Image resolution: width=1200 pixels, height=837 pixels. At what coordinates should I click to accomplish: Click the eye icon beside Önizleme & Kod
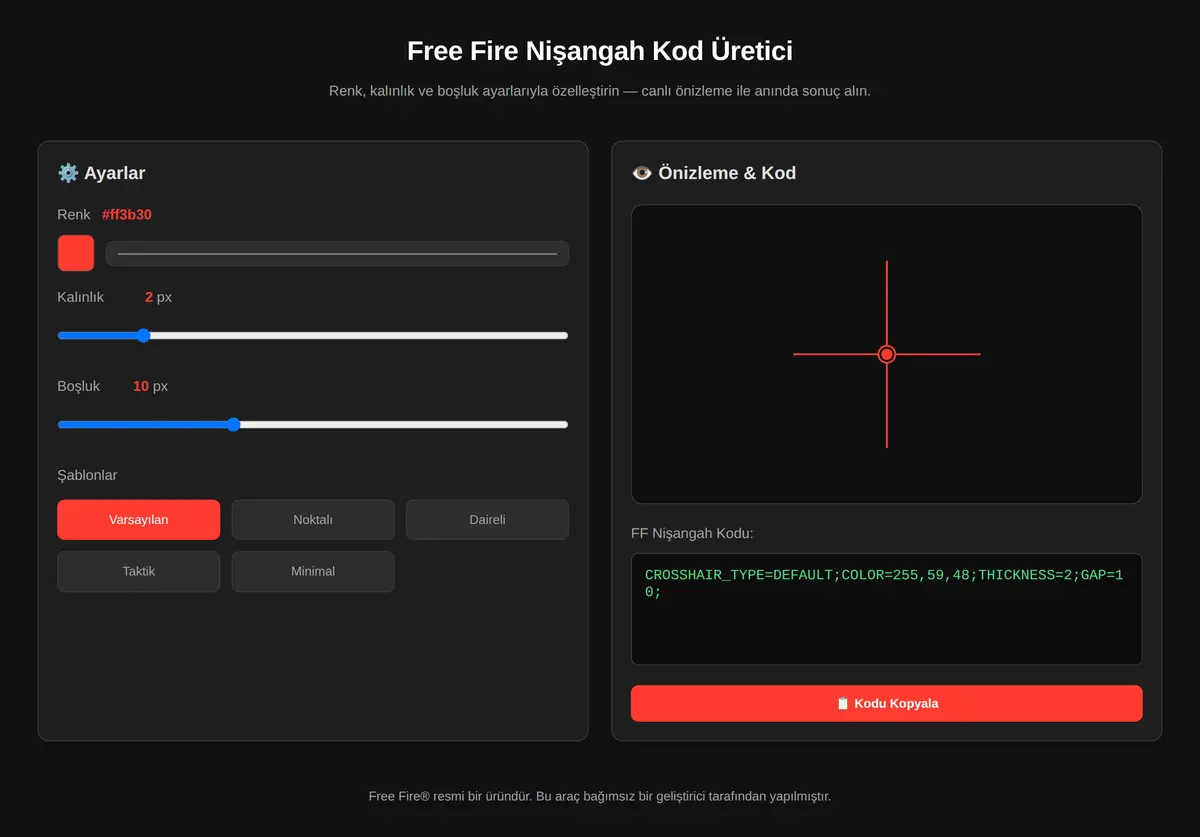(642, 173)
